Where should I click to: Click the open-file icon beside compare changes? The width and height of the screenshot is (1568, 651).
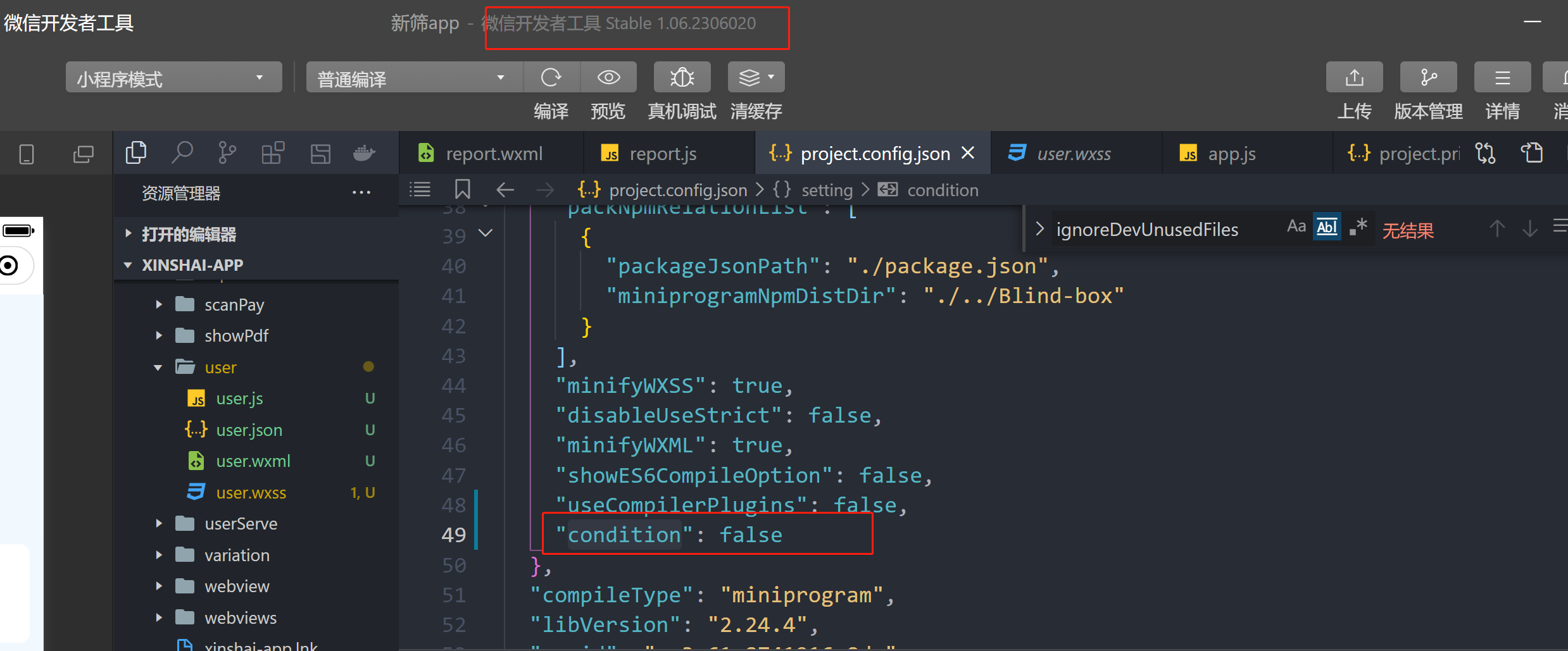1532,153
